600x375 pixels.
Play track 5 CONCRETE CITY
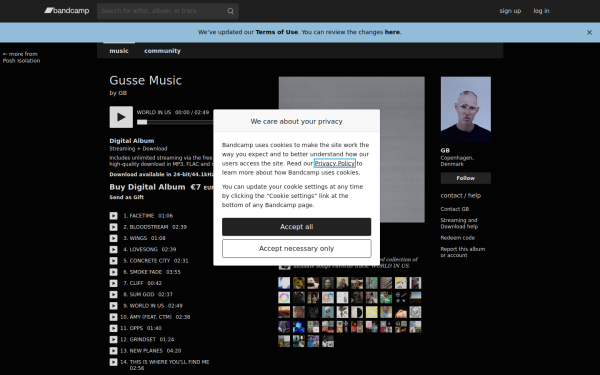point(114,261)
